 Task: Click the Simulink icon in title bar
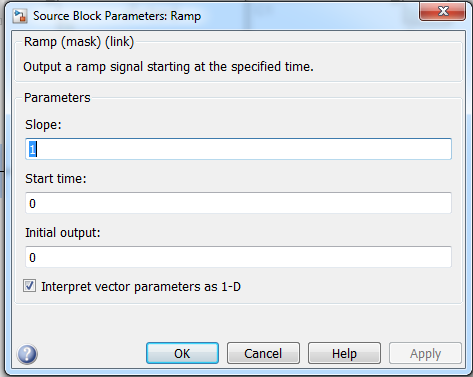pyautogui.click(x=19, y=16)
